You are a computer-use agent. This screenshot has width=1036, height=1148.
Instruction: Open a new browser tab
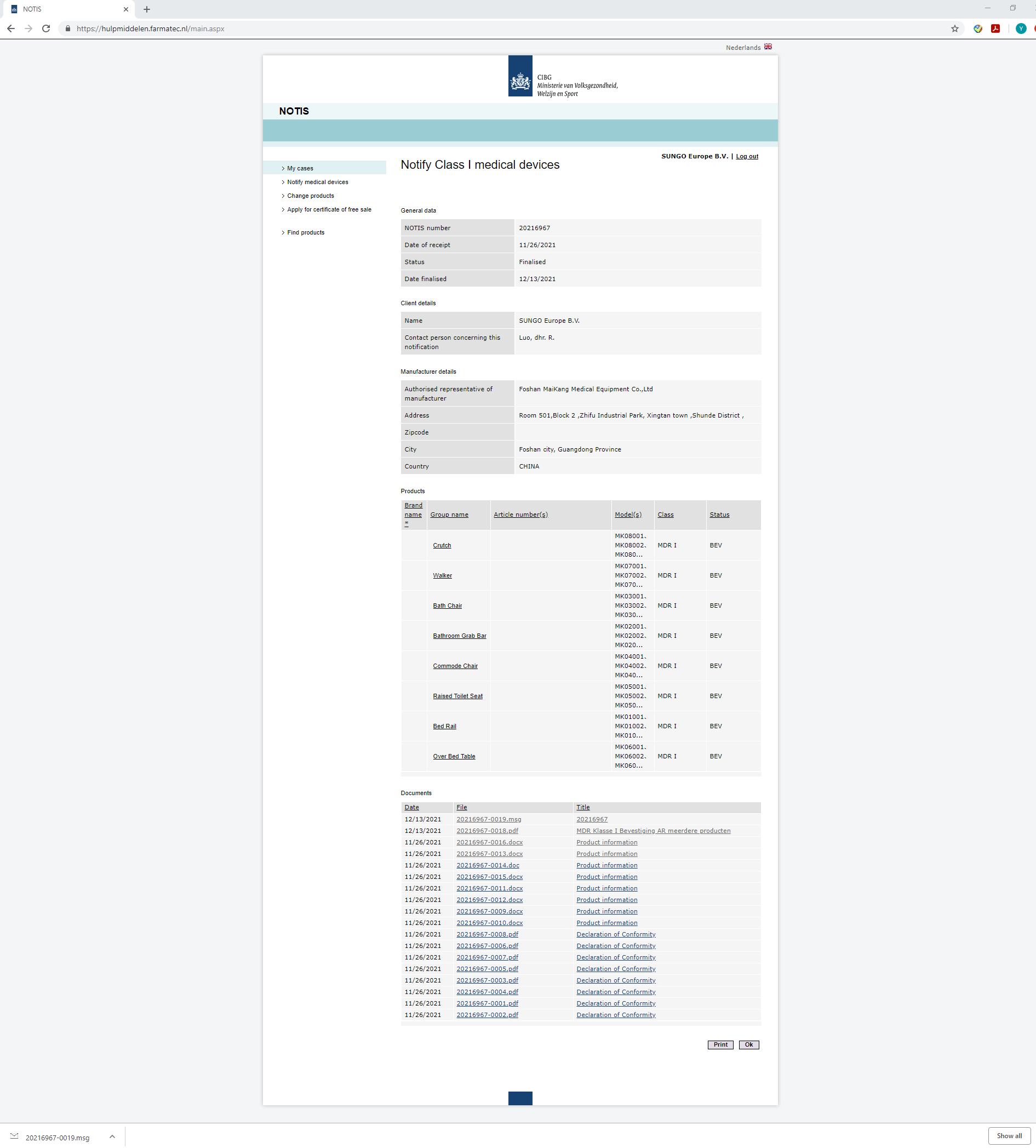tap(147, 9)
